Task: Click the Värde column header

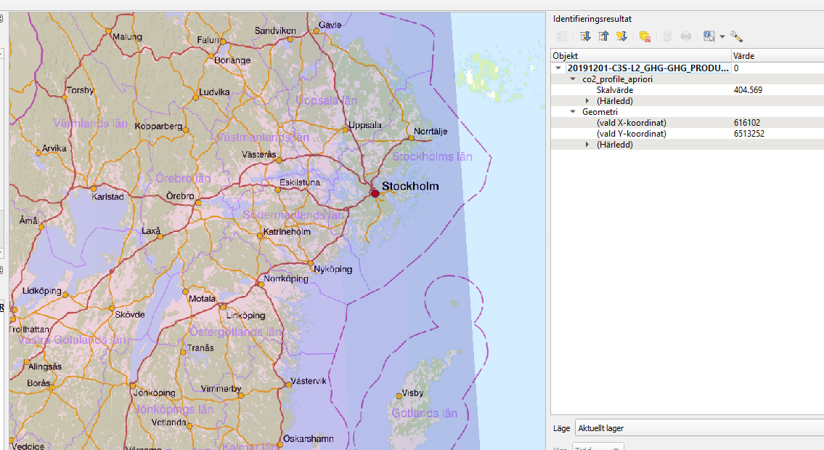Action: click(x=776, y=56)
